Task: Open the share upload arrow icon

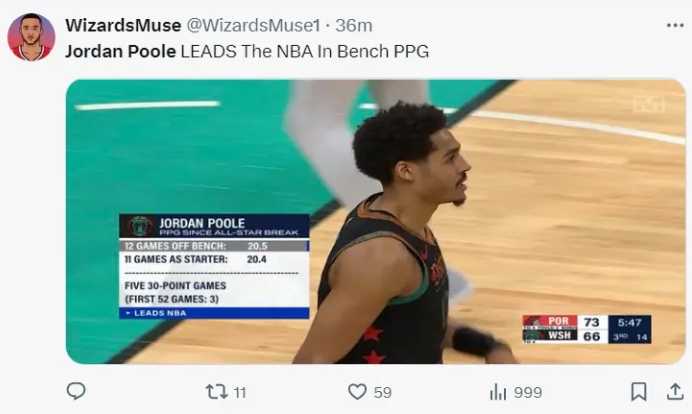Action: (x=675, y=391)
